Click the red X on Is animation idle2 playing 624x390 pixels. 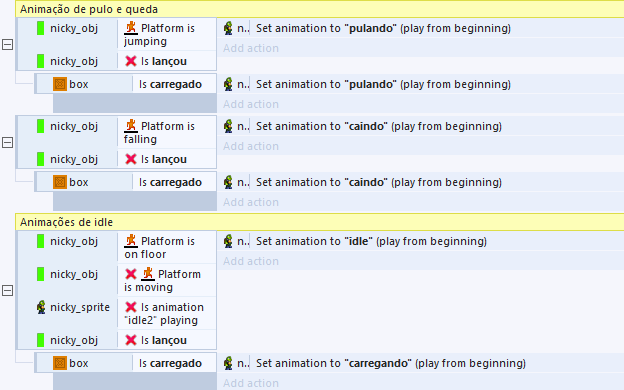[x=131, y=307]
